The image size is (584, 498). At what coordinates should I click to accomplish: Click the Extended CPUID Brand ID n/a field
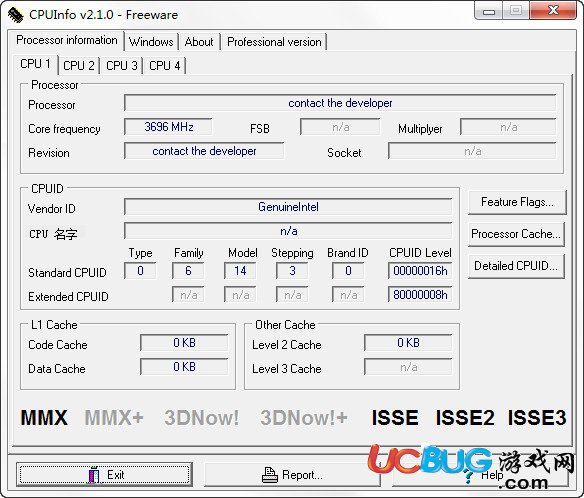point(348,295)
